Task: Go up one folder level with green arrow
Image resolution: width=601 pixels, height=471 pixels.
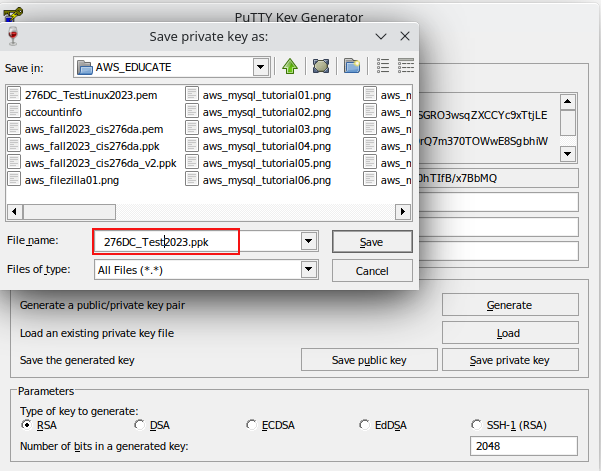Action: pyautogui.click(x=290, y=66)
